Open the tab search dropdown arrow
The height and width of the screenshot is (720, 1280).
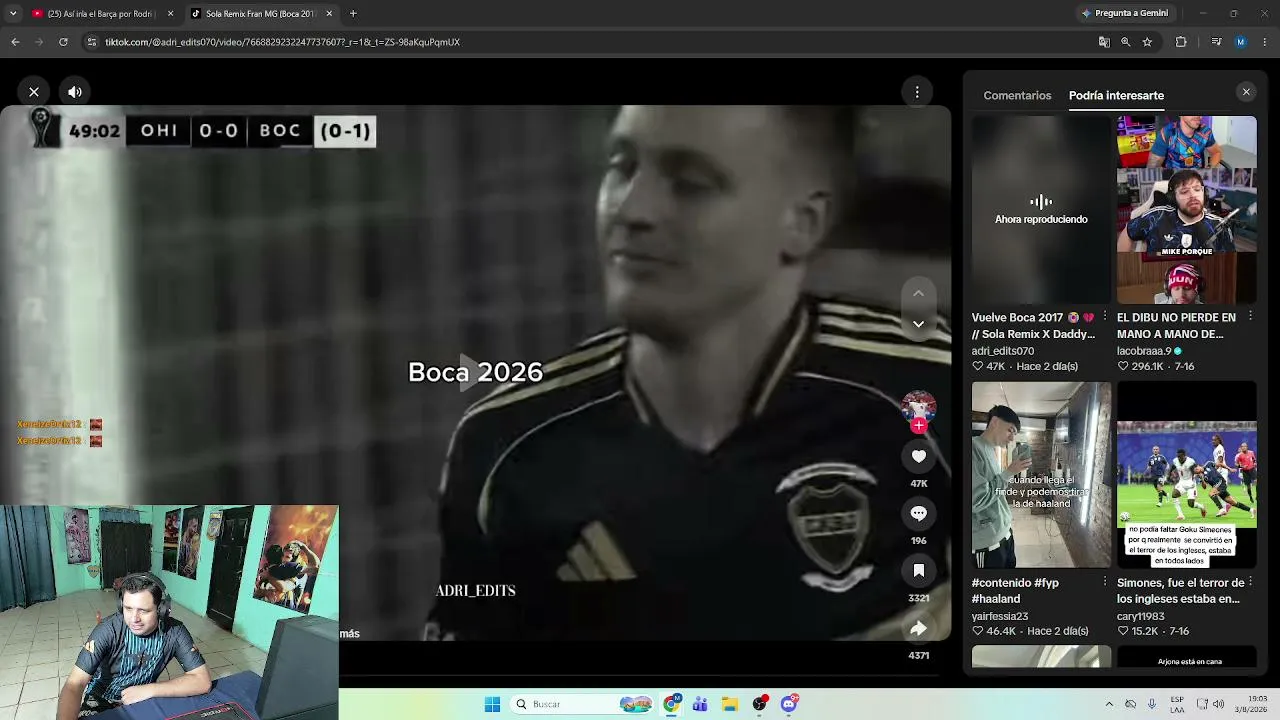tap(13, 14)
